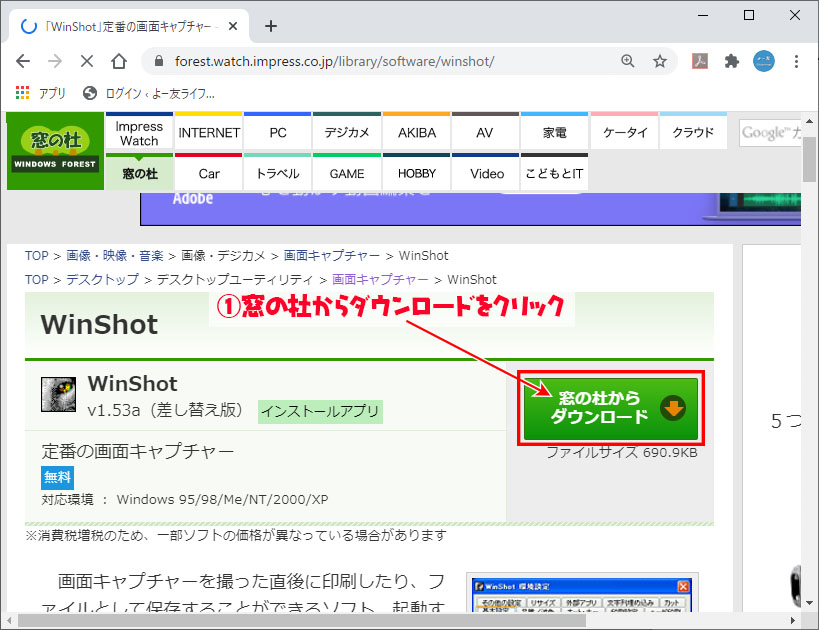Open the Impress Watch nav tab
The height and width of the screenshot is (630, 819).
click(x=139, y=131)
